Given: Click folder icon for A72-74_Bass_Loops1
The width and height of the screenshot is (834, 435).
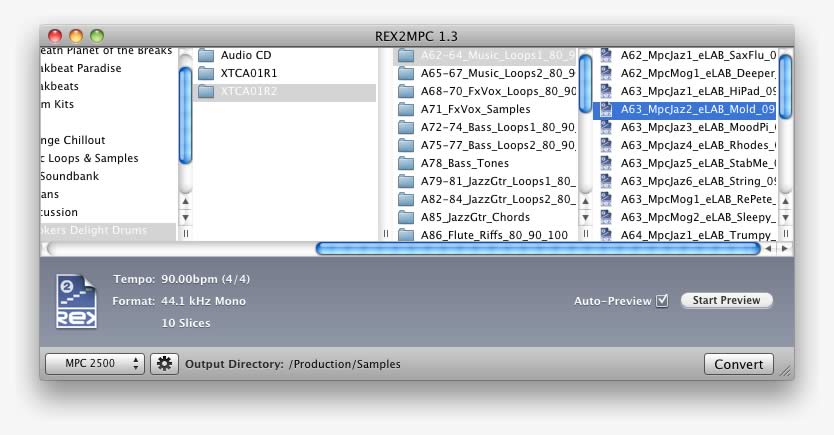Looking at the screenshot, I should [406, 128].
